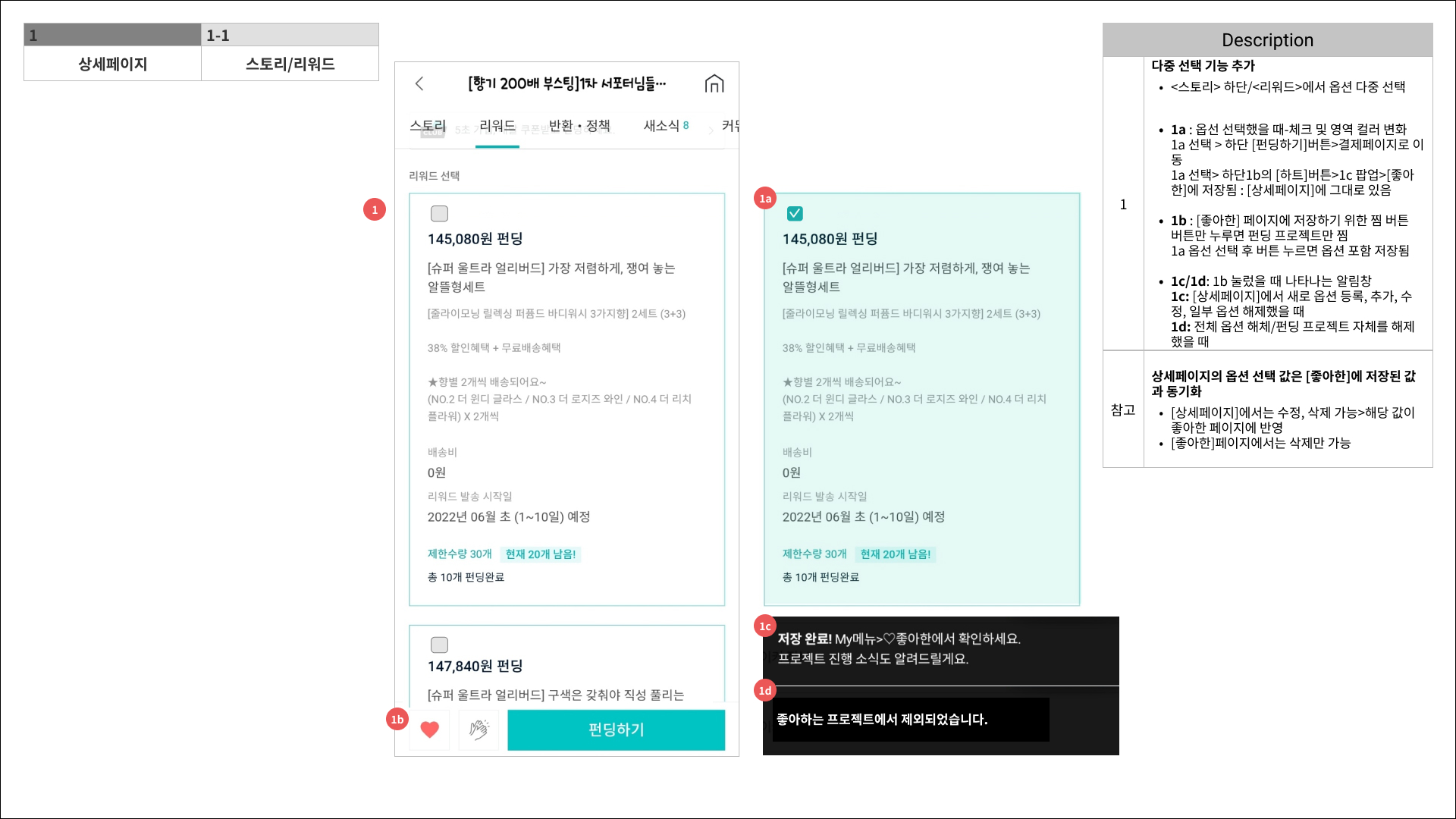The width and height of the screenshot is (1456, 819).
Task: Uncheck the selected green reward checkbox
Action: [x=795, y=214]
